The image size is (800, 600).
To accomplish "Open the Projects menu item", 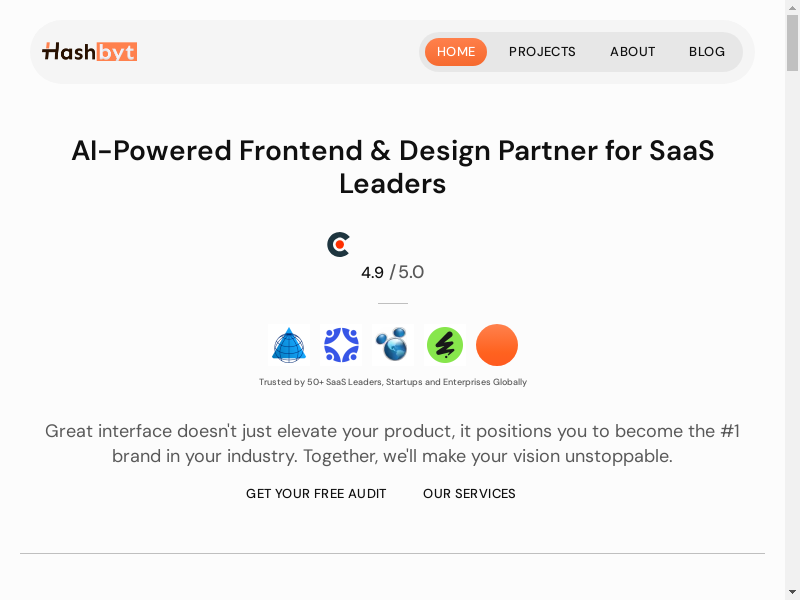I will [x=542, y=52].
